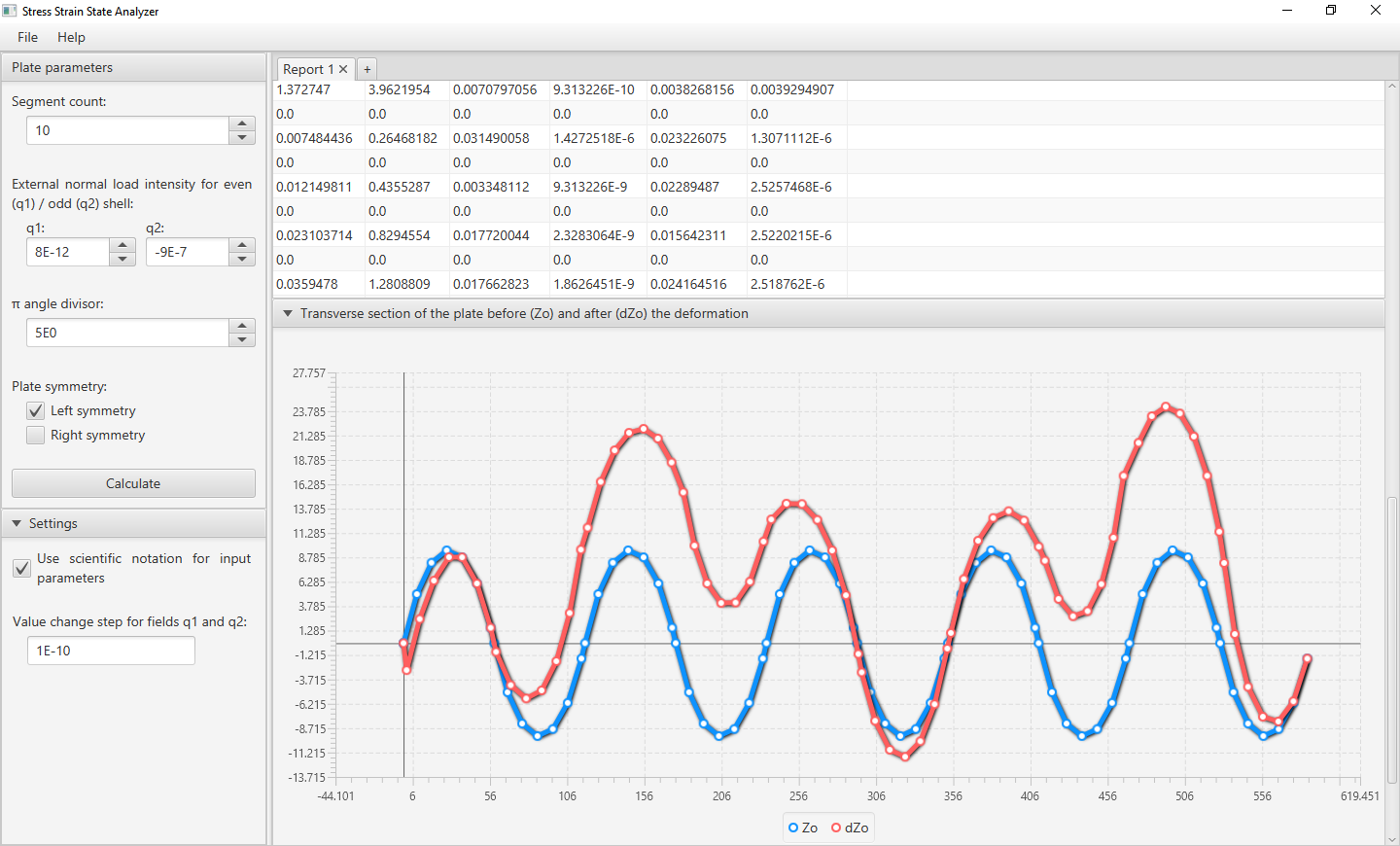
Task: Select table cell 0.007484436
Action: 319,138
